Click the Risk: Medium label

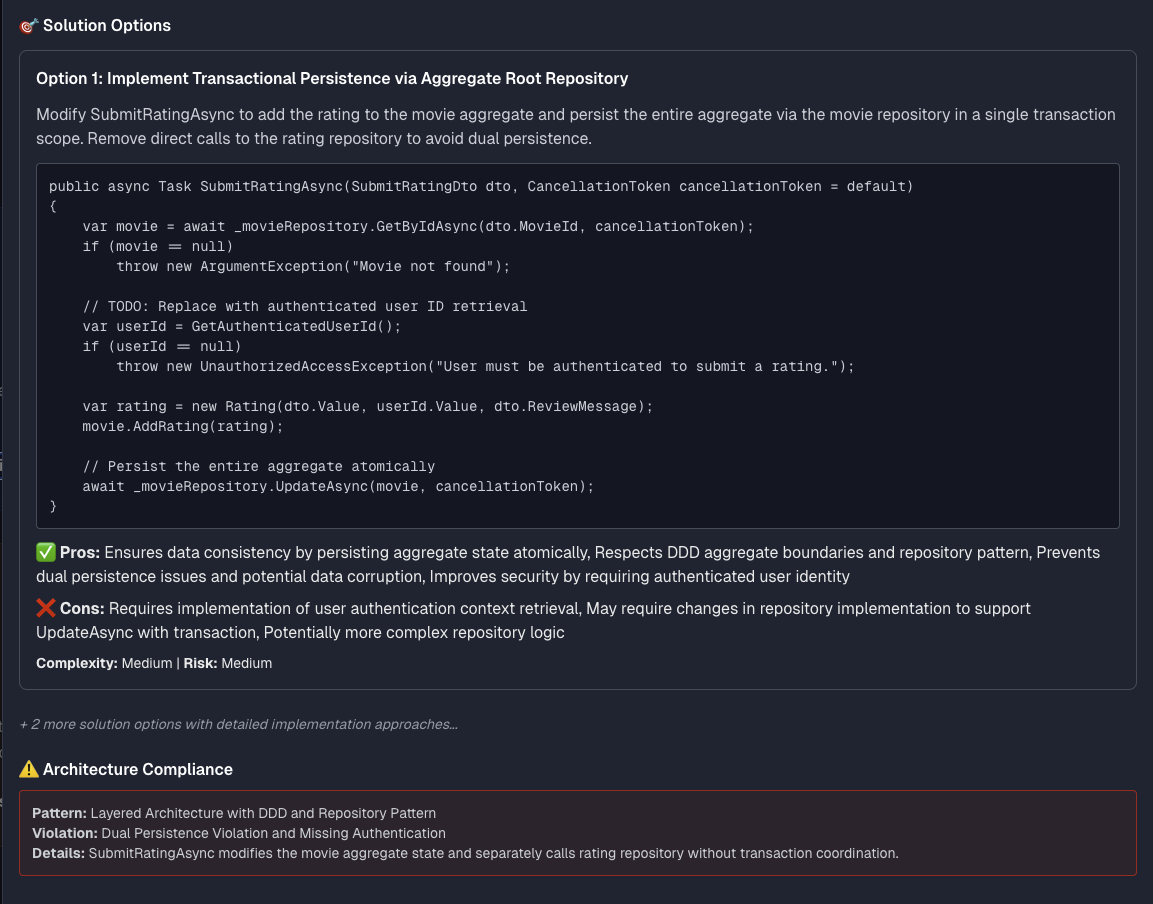click(228, 663)
